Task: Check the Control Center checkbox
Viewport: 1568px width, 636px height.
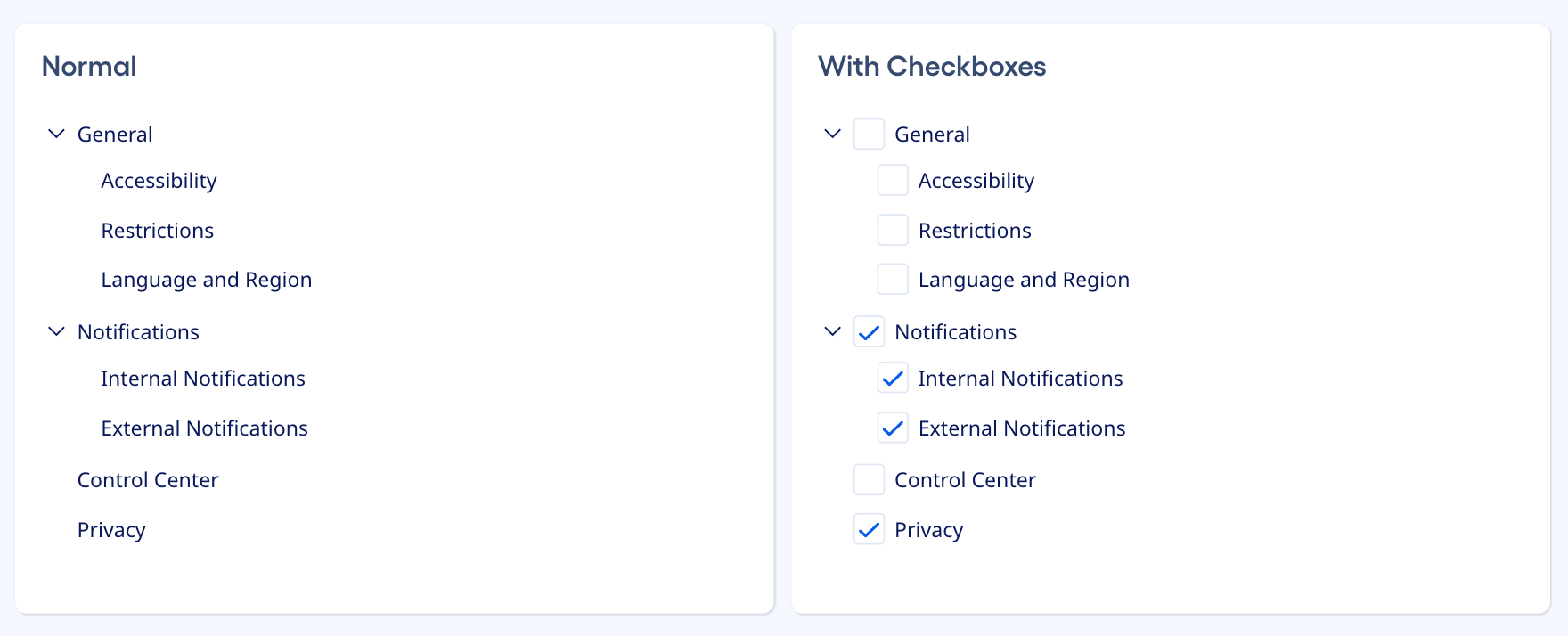Action: tap(869, 479)
